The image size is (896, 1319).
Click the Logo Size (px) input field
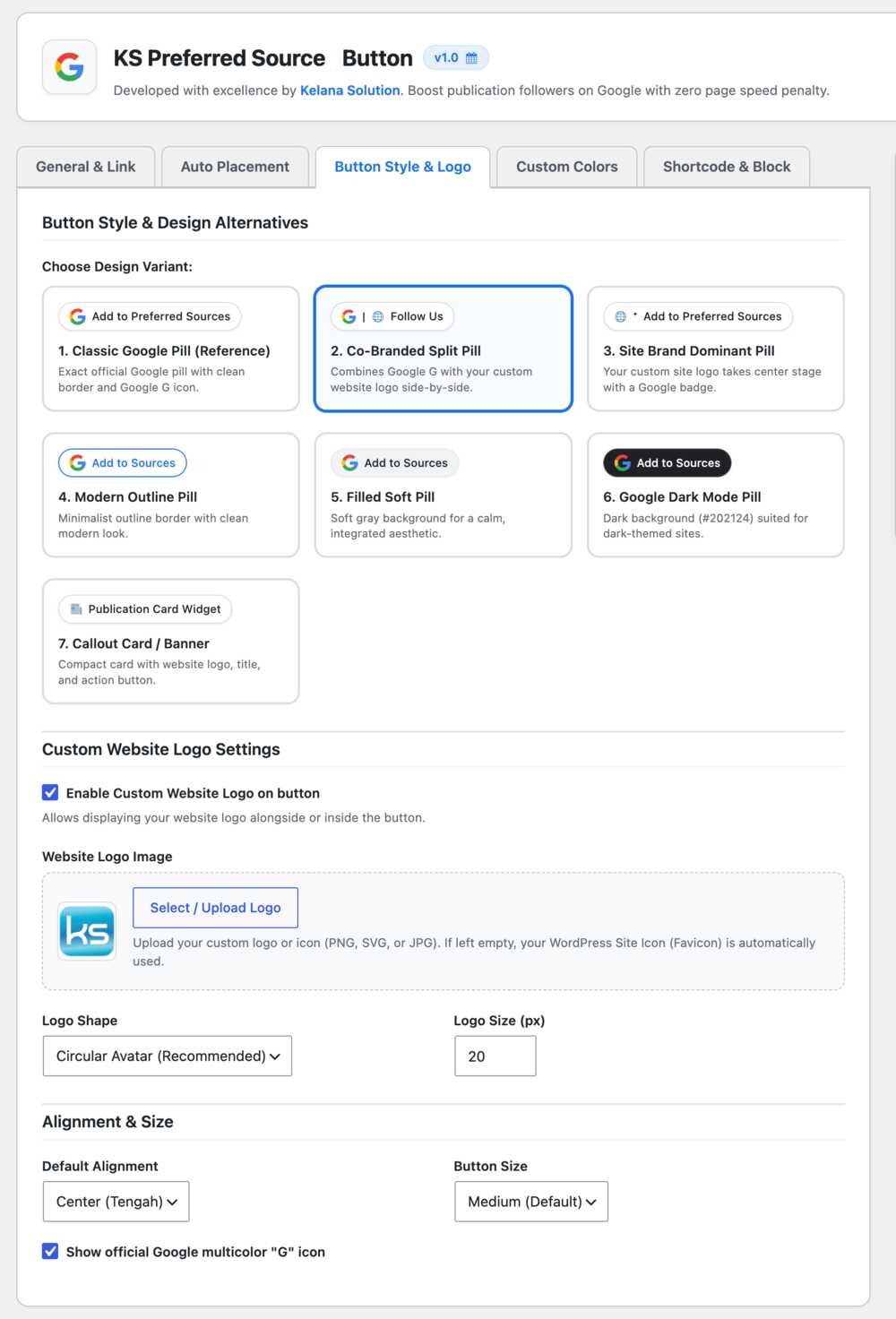click(495, 1056)
